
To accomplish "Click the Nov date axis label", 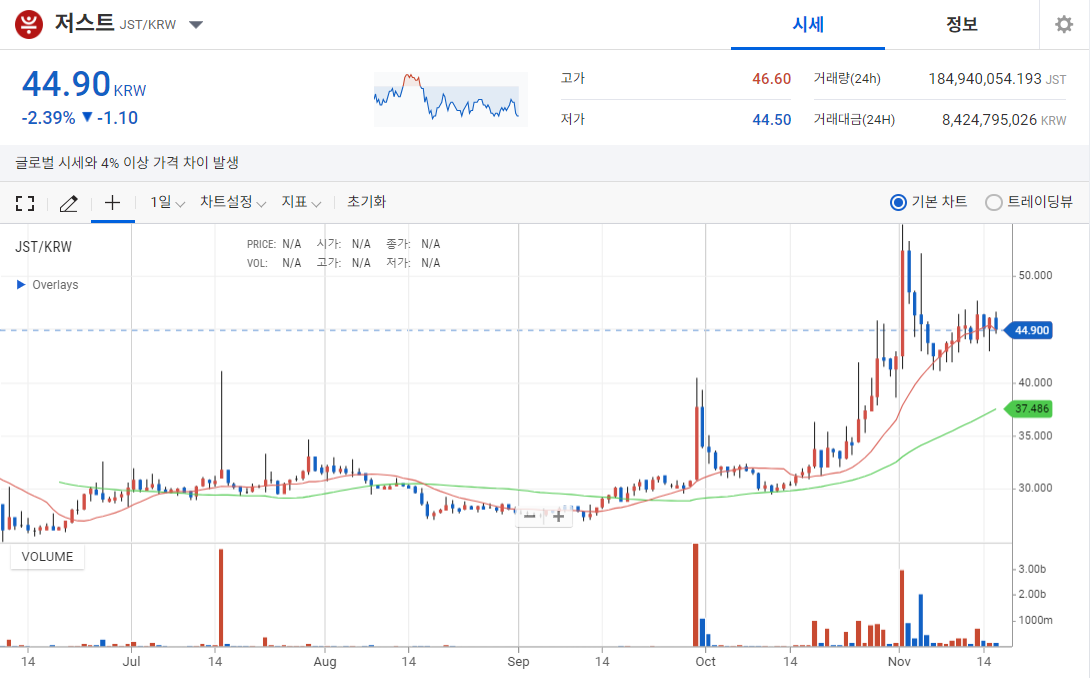I will point(899,661).
